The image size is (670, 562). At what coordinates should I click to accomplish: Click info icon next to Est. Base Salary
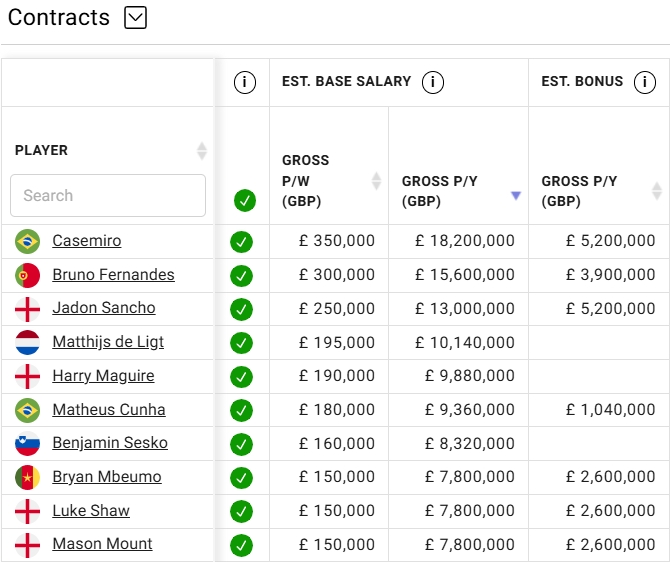point(432,82)
